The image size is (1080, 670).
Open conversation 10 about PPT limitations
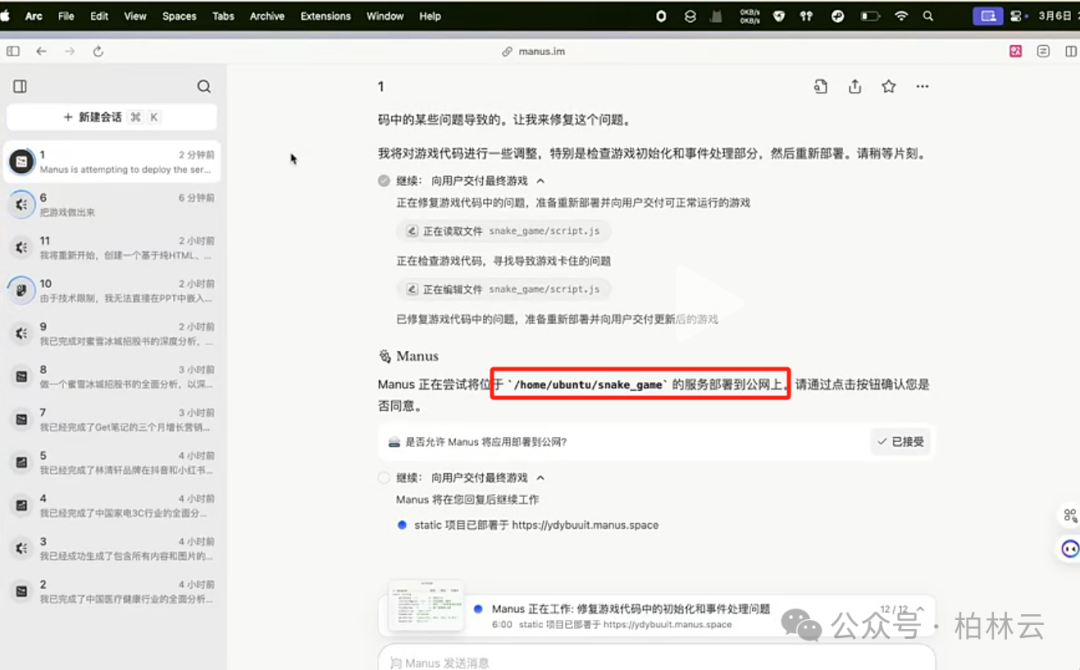(112, 291)
